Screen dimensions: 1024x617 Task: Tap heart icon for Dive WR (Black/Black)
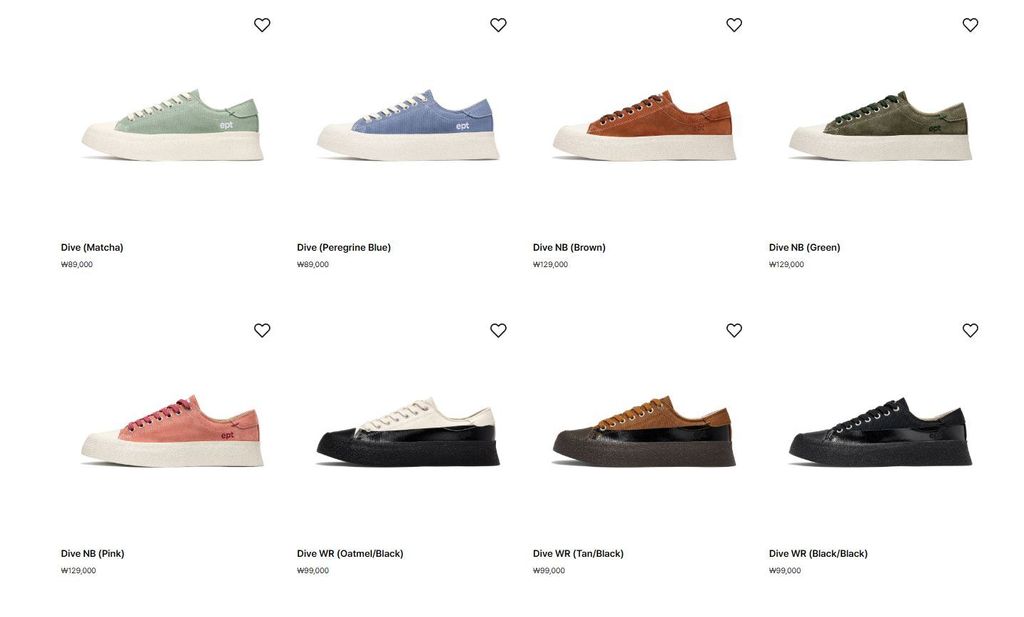click(x=970, y=330)
